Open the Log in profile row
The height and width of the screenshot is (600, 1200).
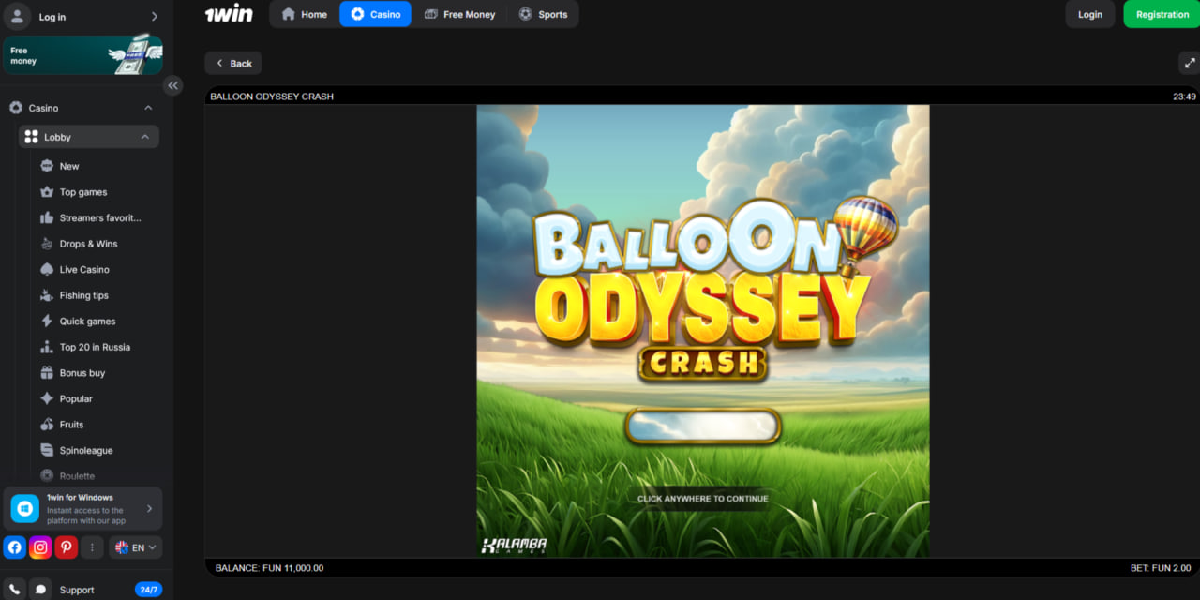[83, 16]
